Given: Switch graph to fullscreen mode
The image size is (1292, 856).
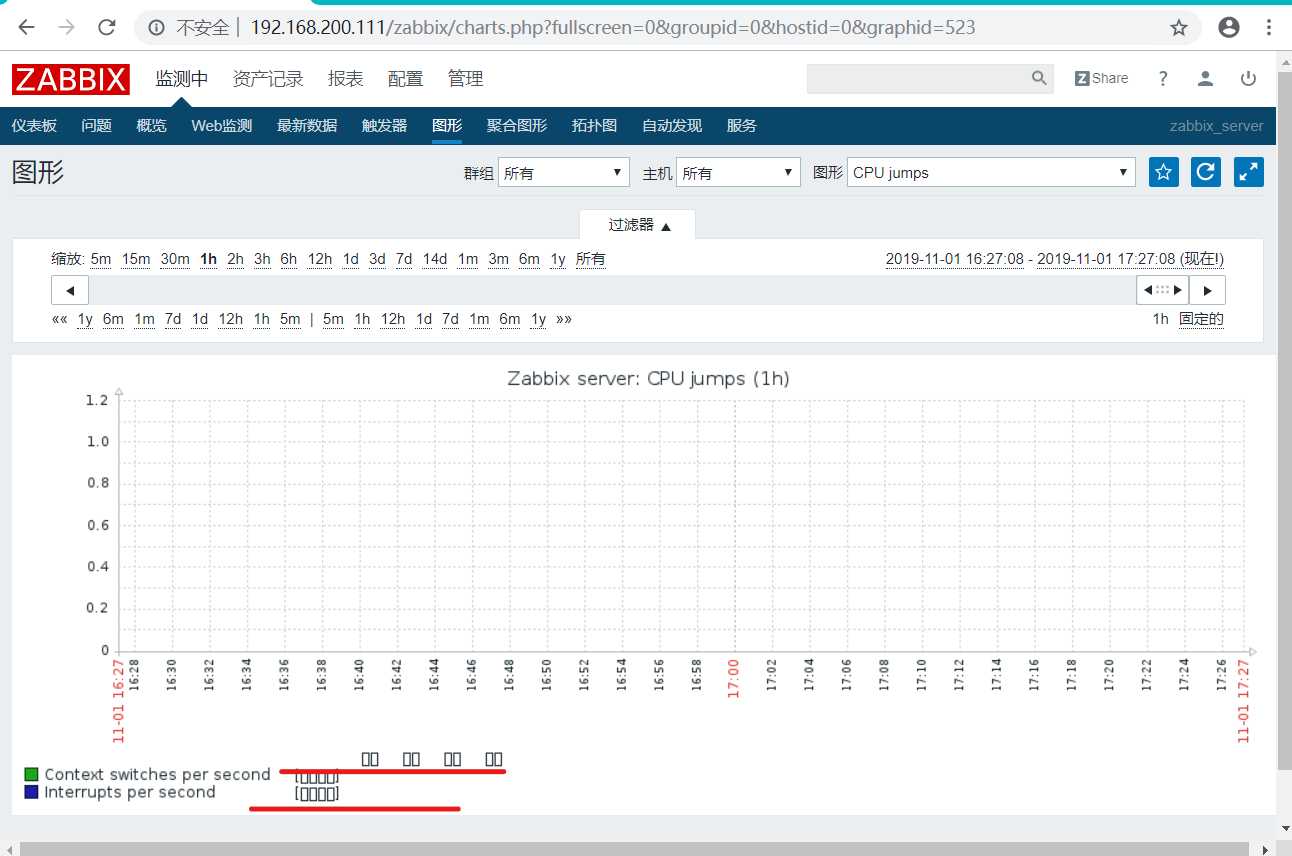Looking at the screenshot, I should tap(1249, 172).
